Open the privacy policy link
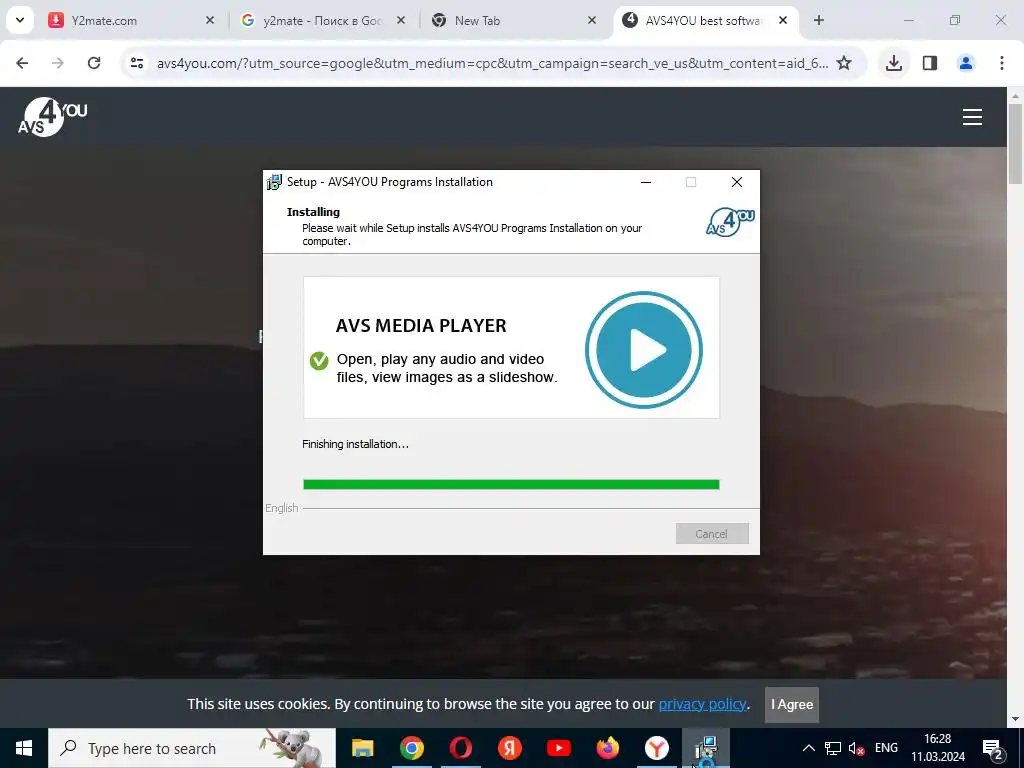 tap(702, 704)
